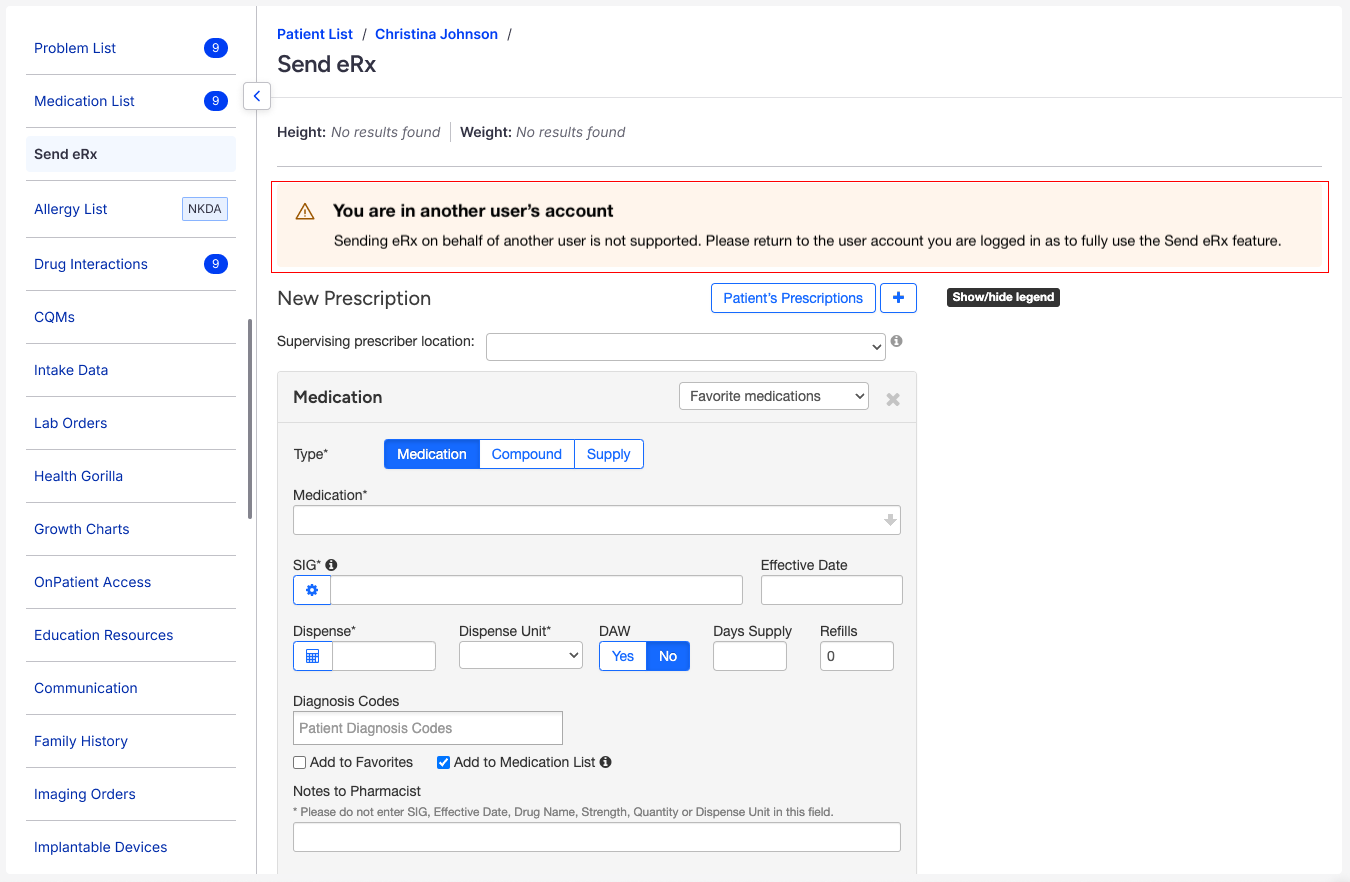Click the SIG settings gear icon
This screenshot has height=882, width=1350.
click(312, 590)
